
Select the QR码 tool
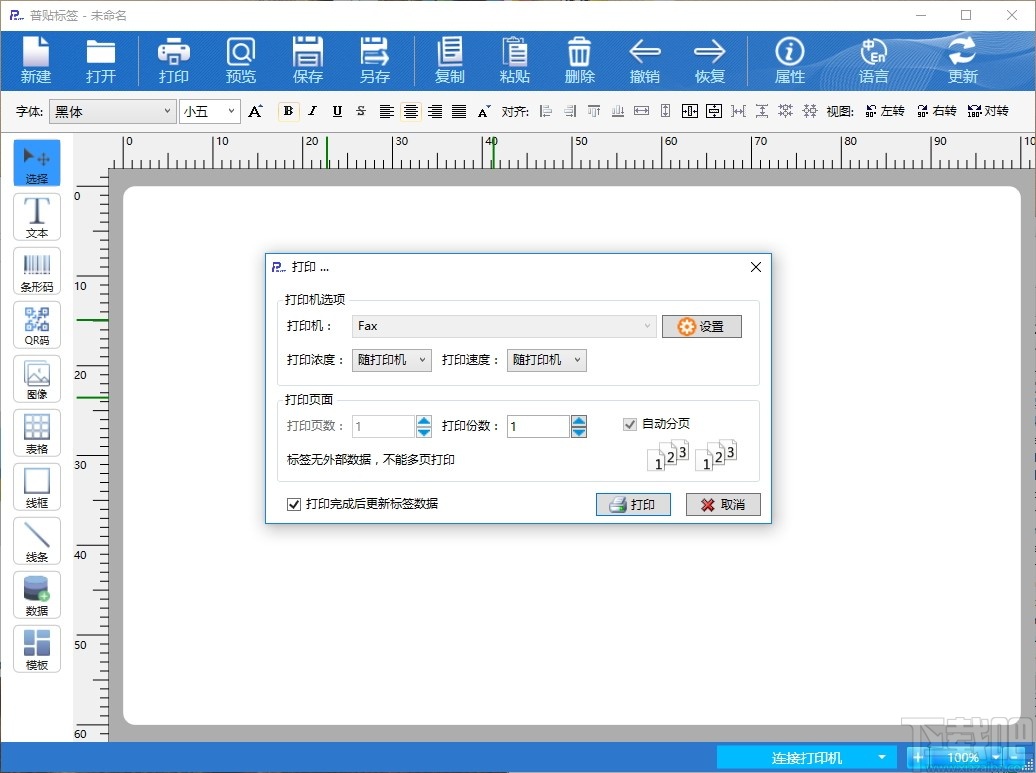coord(37,324)
